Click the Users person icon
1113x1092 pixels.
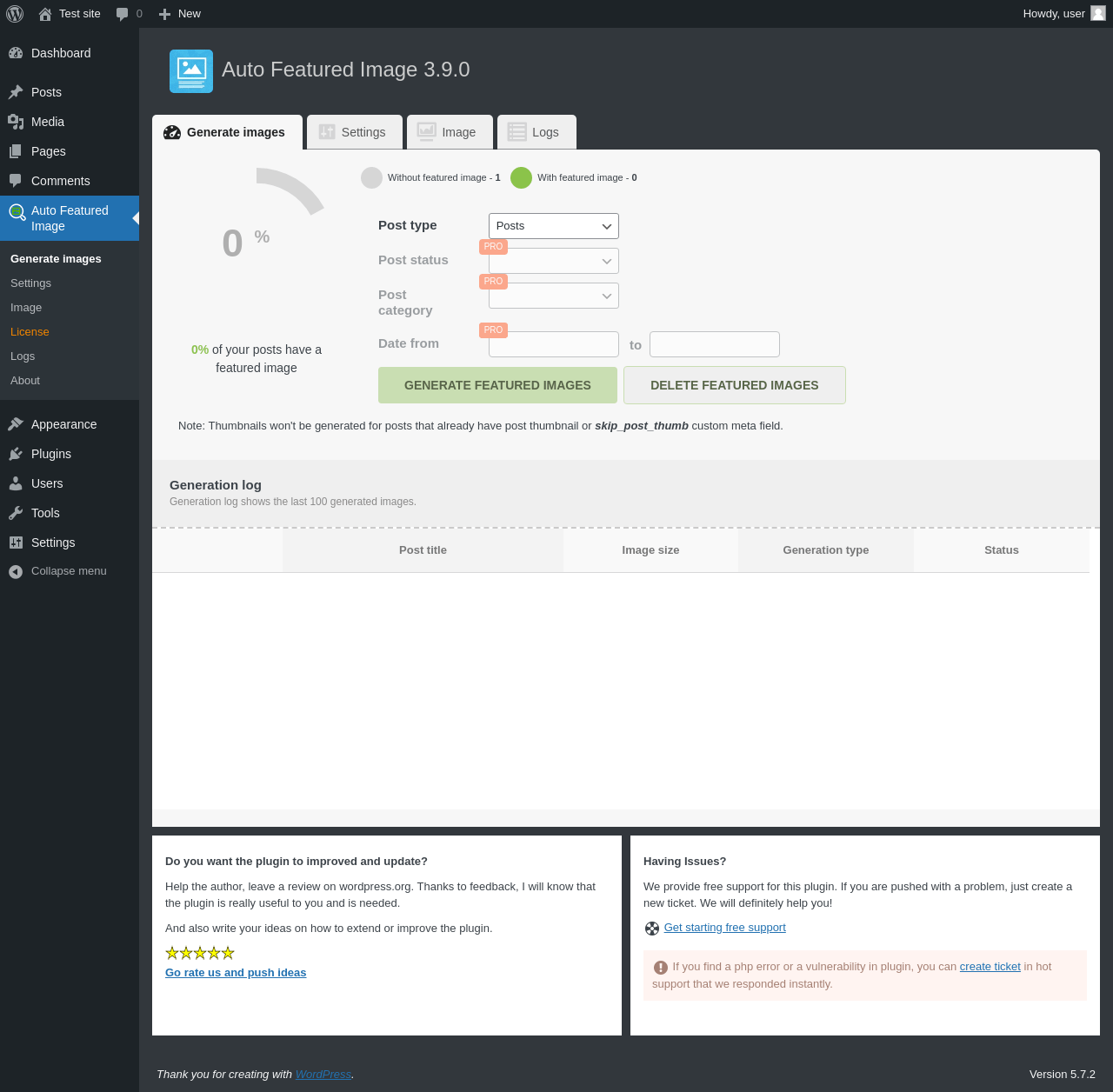pos(16,483)
